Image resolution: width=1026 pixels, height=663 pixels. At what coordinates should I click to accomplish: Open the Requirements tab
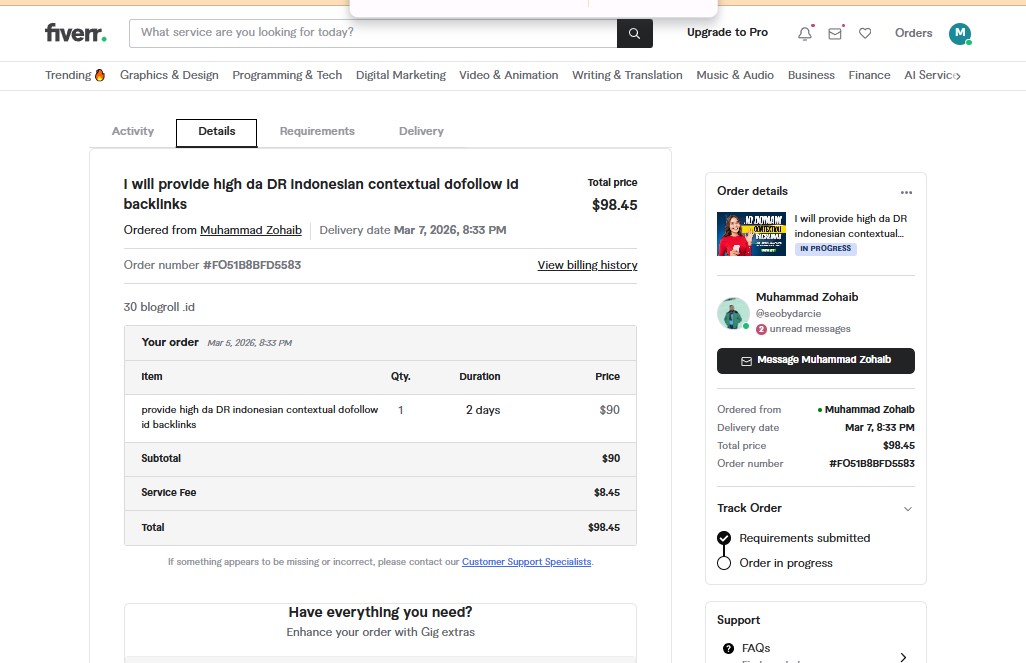[317, 131]
